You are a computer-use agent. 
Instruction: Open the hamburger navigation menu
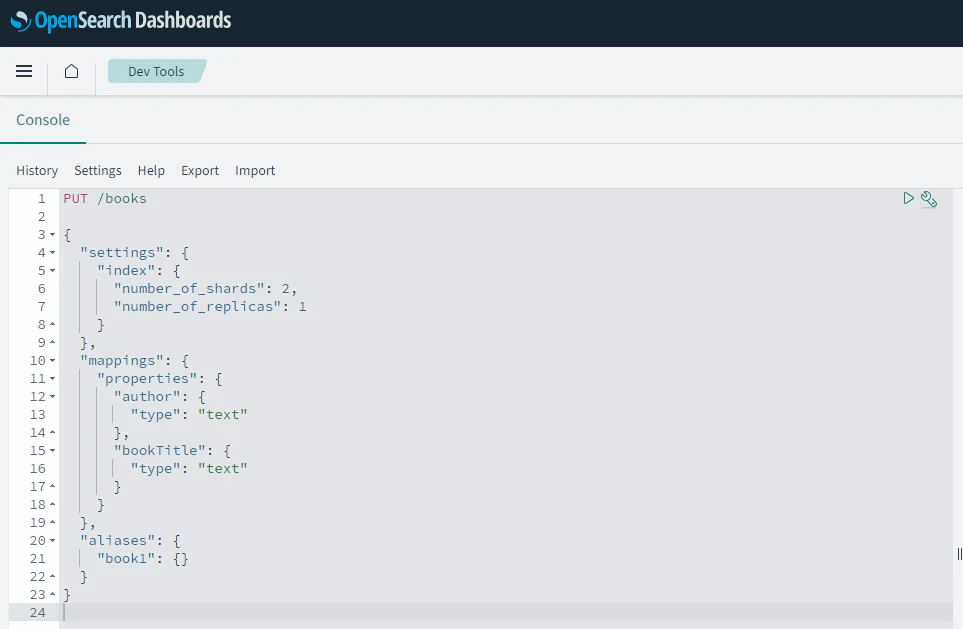pyautogui.click(x=24, y=71)
